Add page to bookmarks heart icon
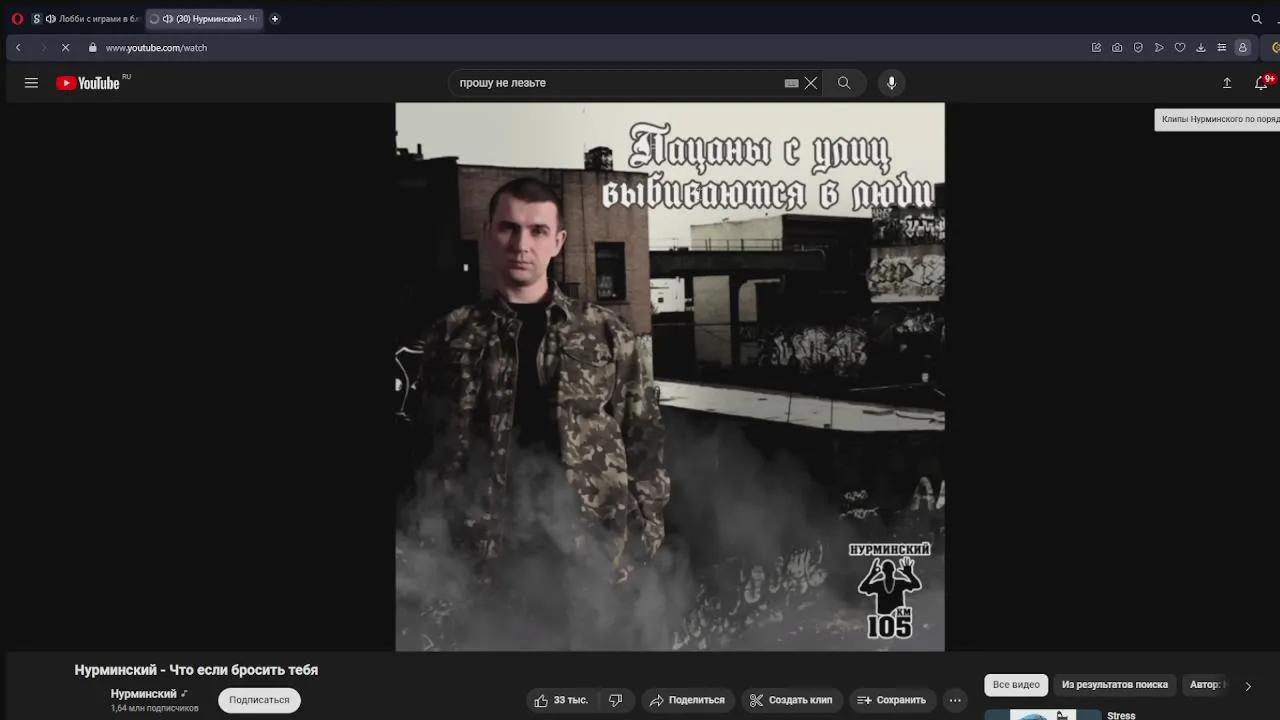Screen dimensions: 1280x720 click(x=1180, y=47)
